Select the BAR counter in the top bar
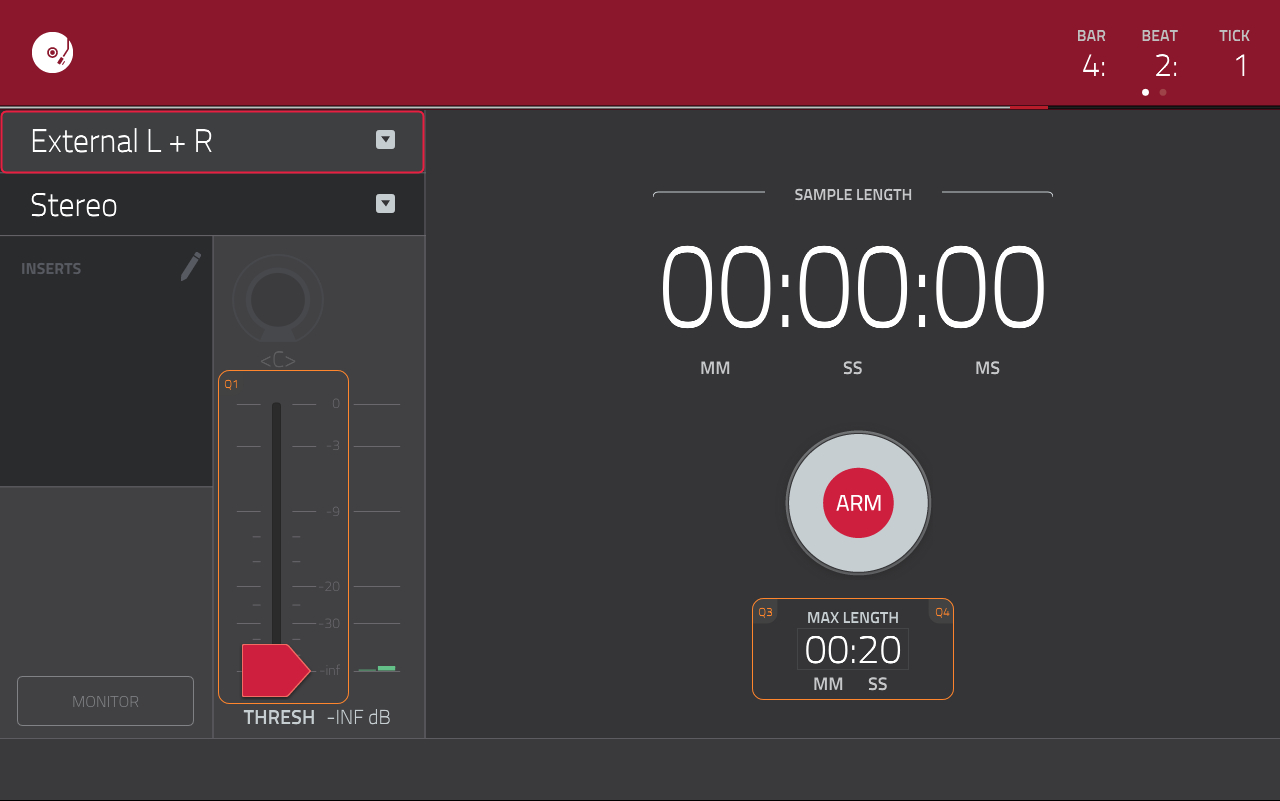Image resolution: width=1280 pixels, height=801 pixels. pyautogui.click(x=1092, y=65)
